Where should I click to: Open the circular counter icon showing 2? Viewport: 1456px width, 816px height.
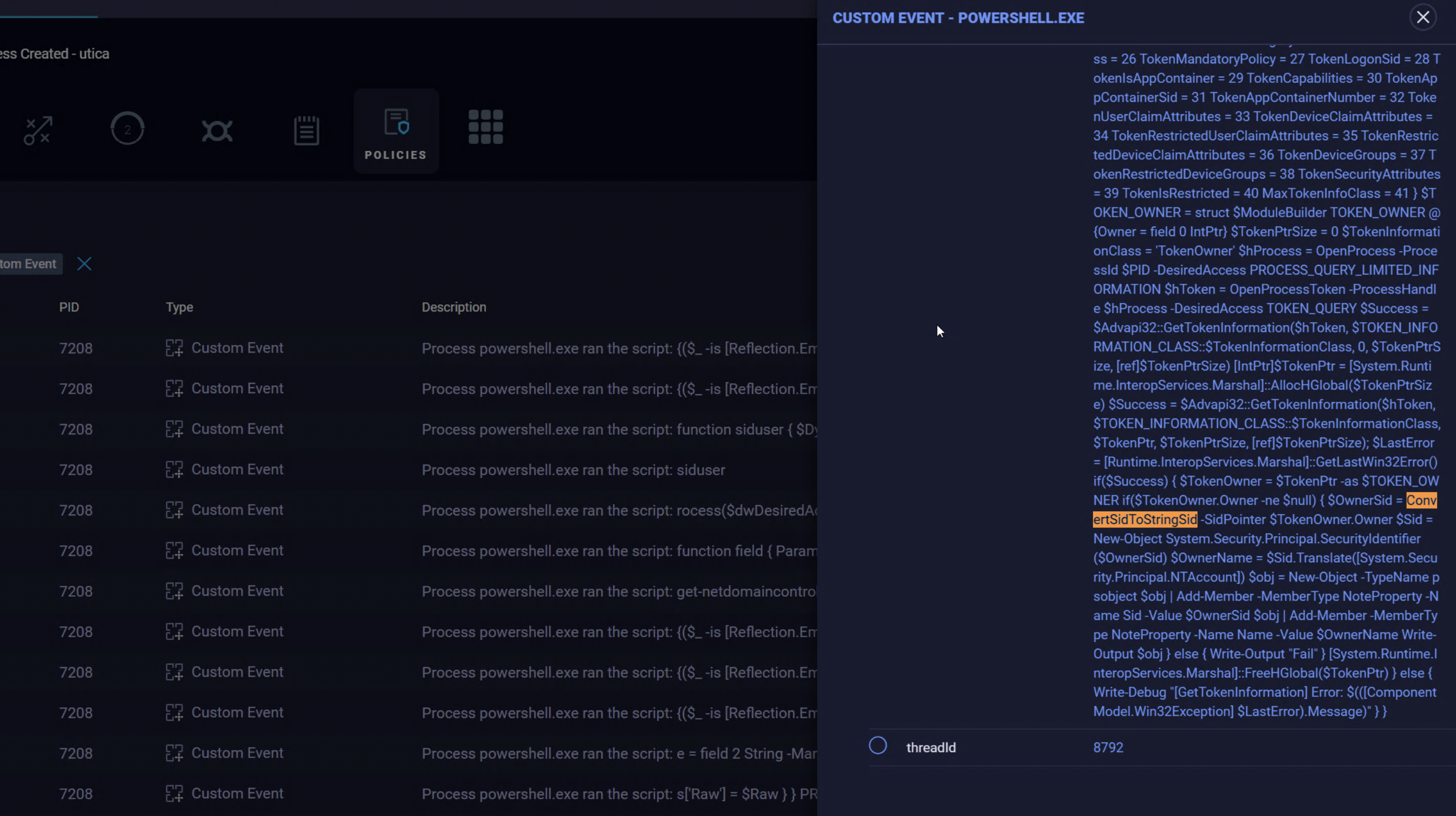pos(127,128)
